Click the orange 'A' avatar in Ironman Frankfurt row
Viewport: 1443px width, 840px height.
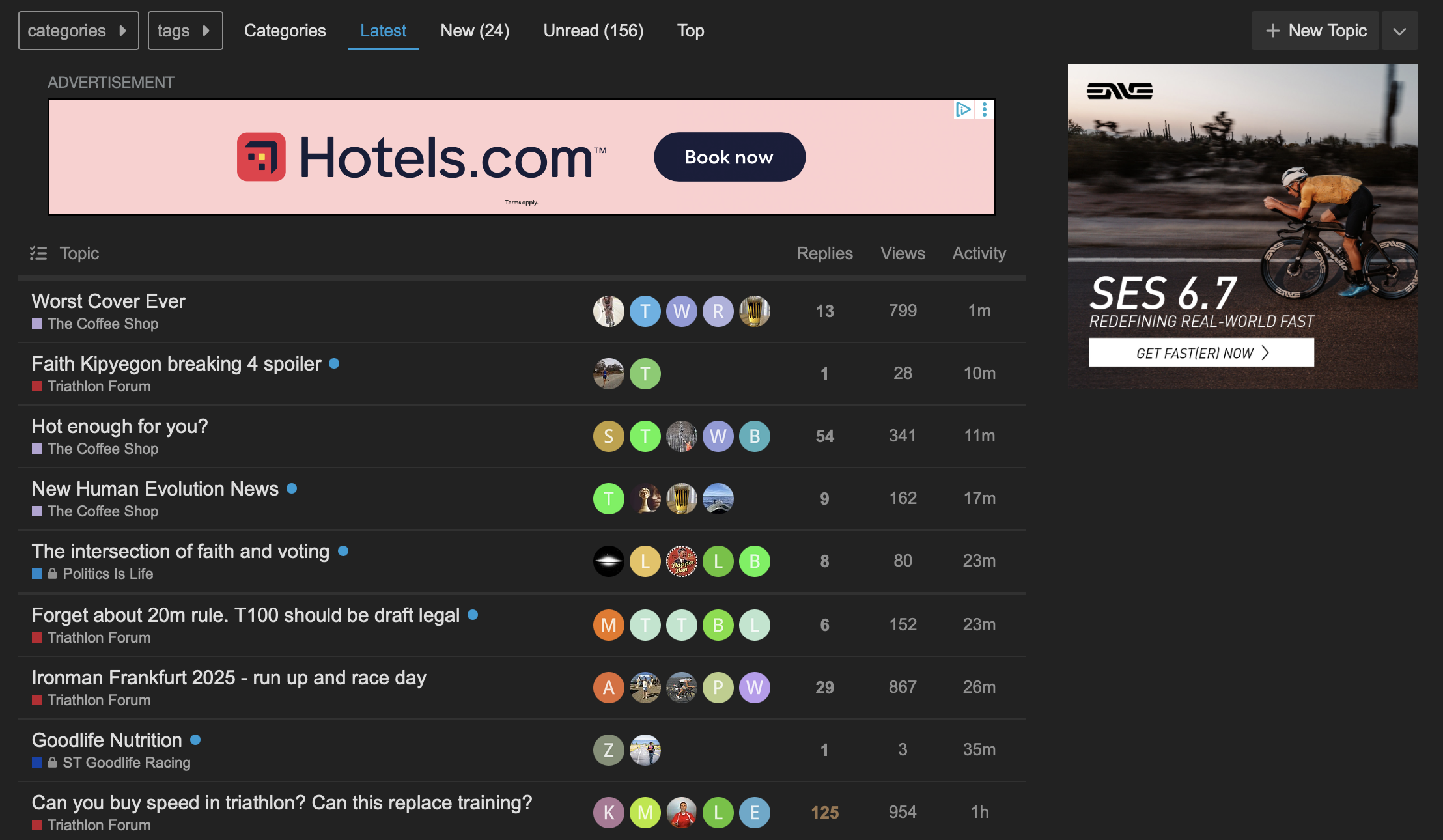(608, 688)
